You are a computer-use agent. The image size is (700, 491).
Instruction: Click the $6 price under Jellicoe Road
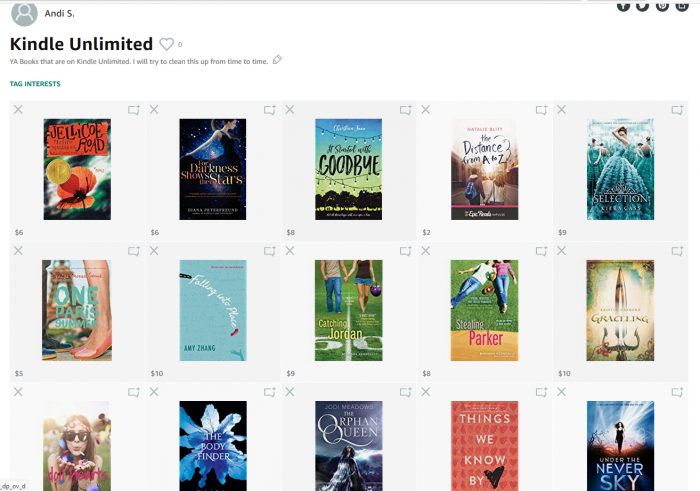pyautogui.click(x=19, y=233)
